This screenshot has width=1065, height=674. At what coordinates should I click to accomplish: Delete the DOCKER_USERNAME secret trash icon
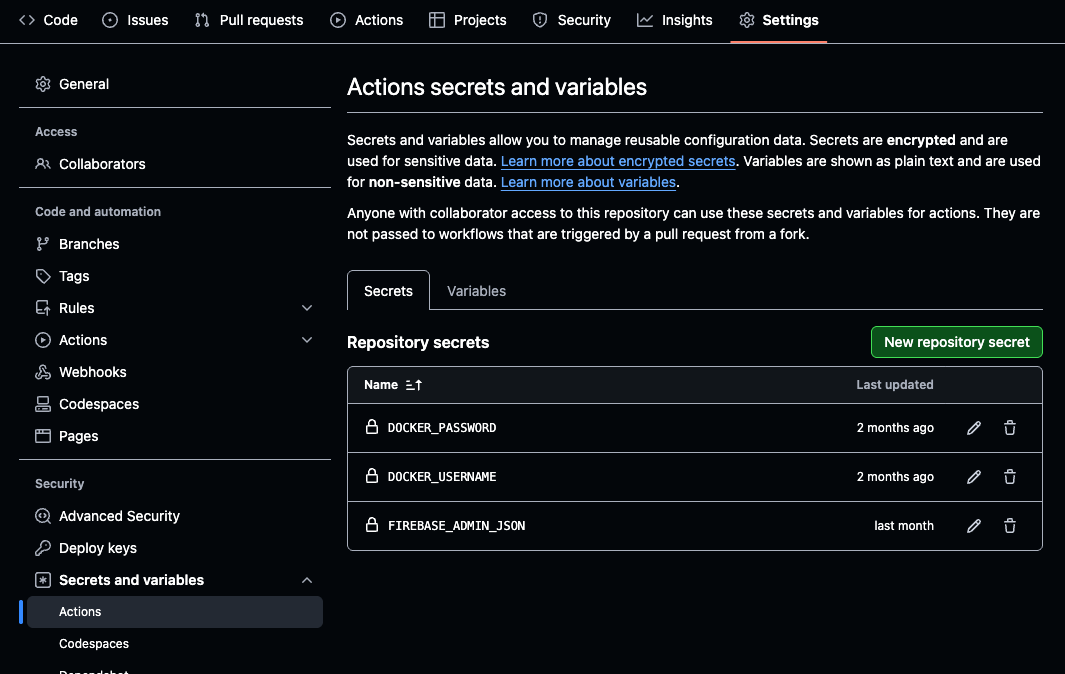coord(1010,477)
